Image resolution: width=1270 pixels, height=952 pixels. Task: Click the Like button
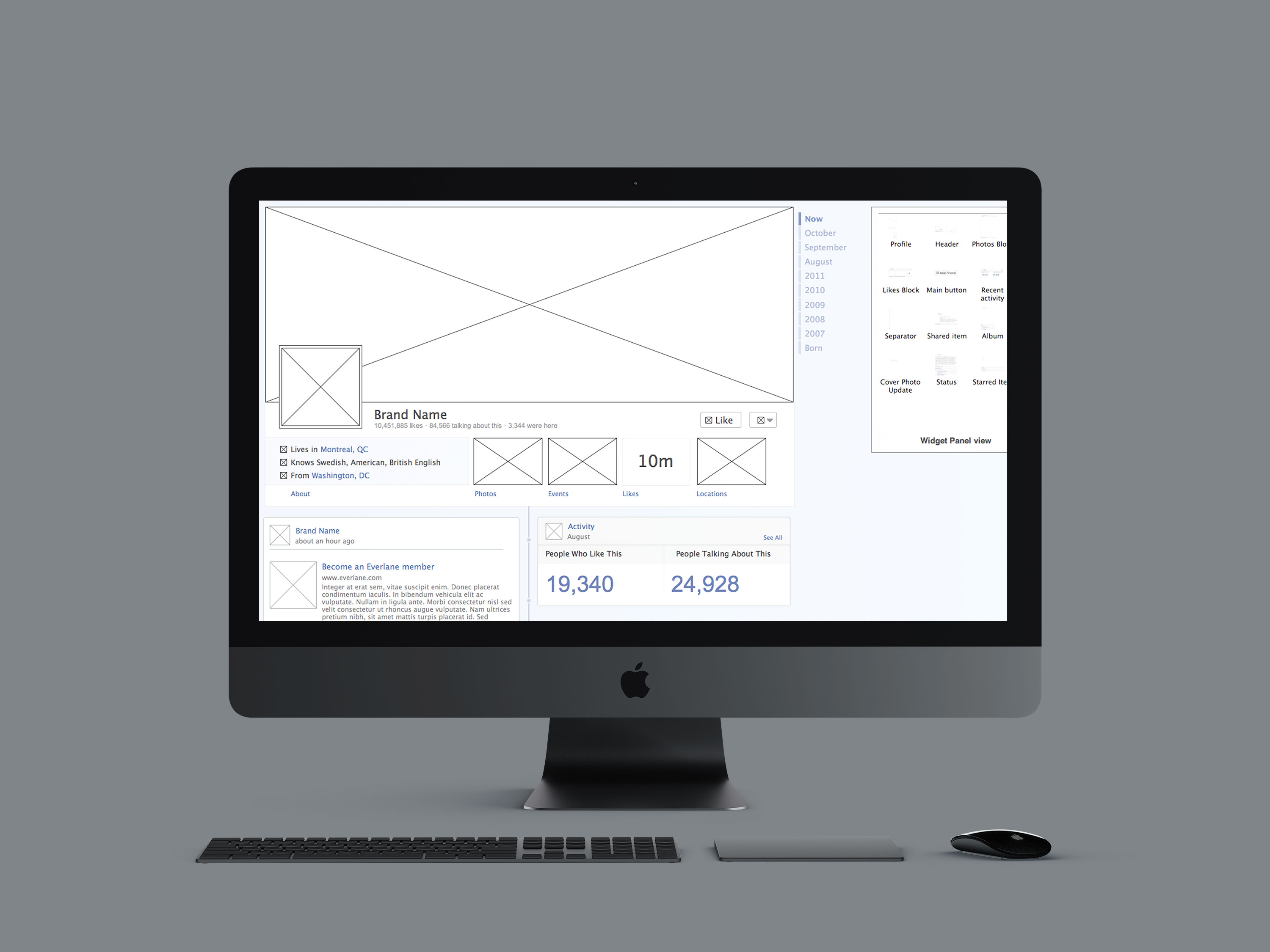pos(718,420)
